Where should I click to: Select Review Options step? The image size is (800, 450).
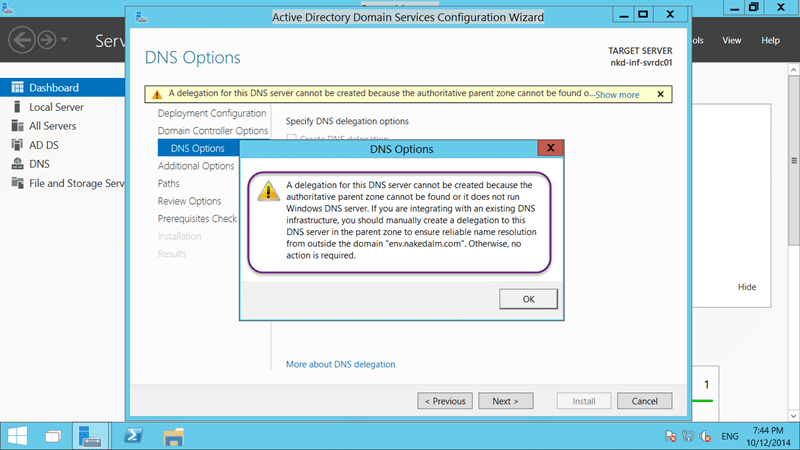(x=189, y=201)
